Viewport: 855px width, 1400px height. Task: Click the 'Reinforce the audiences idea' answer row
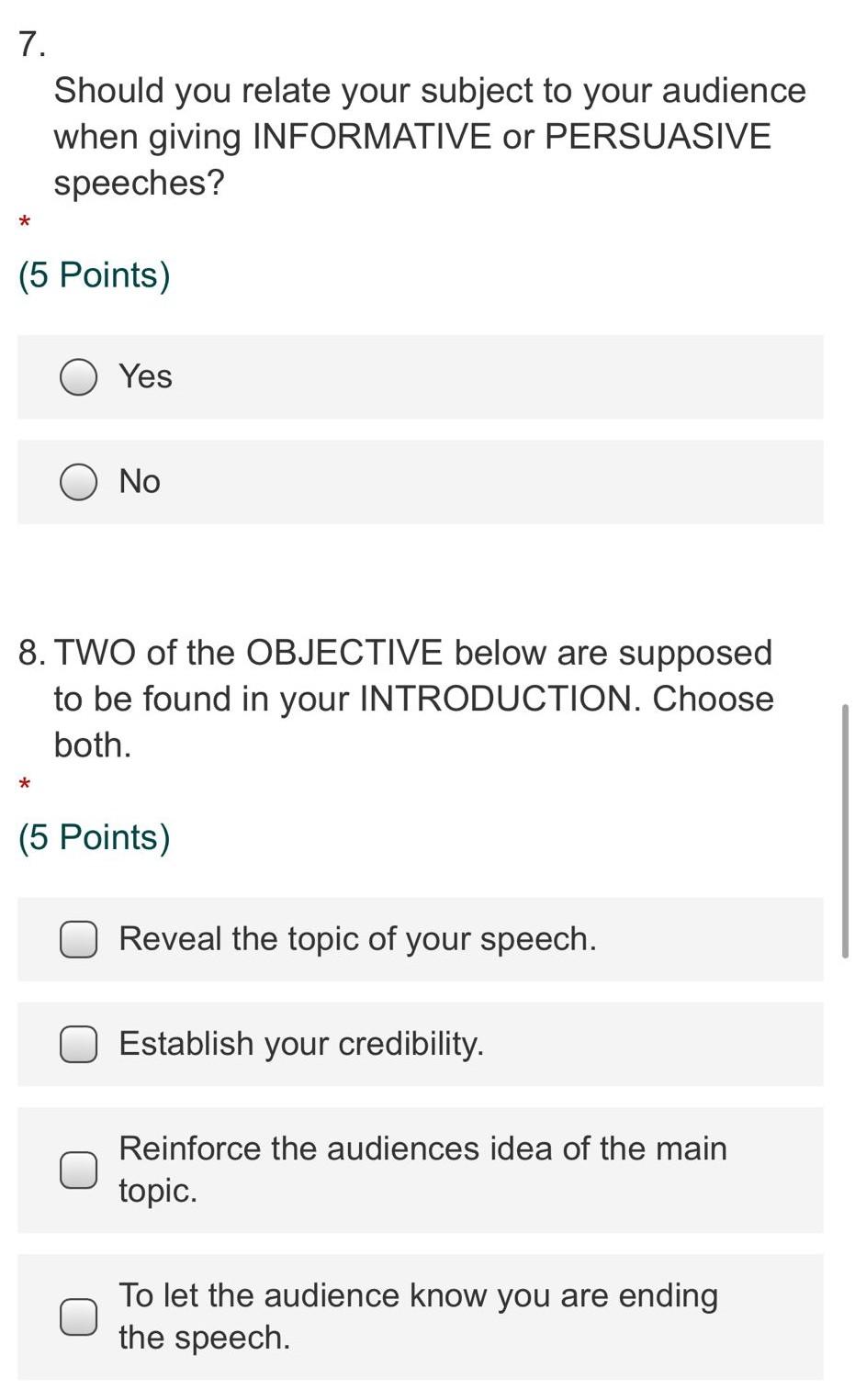coord(422,1170)
